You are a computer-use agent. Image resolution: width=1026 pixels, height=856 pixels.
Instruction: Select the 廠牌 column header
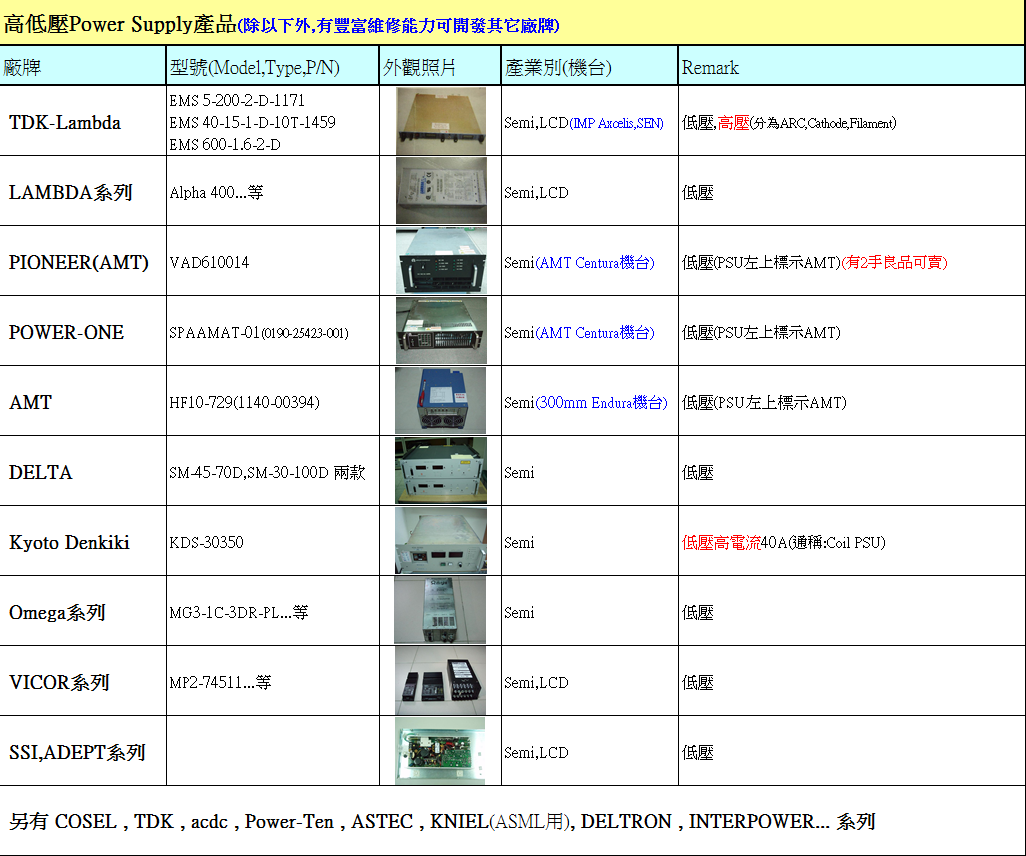22,68
